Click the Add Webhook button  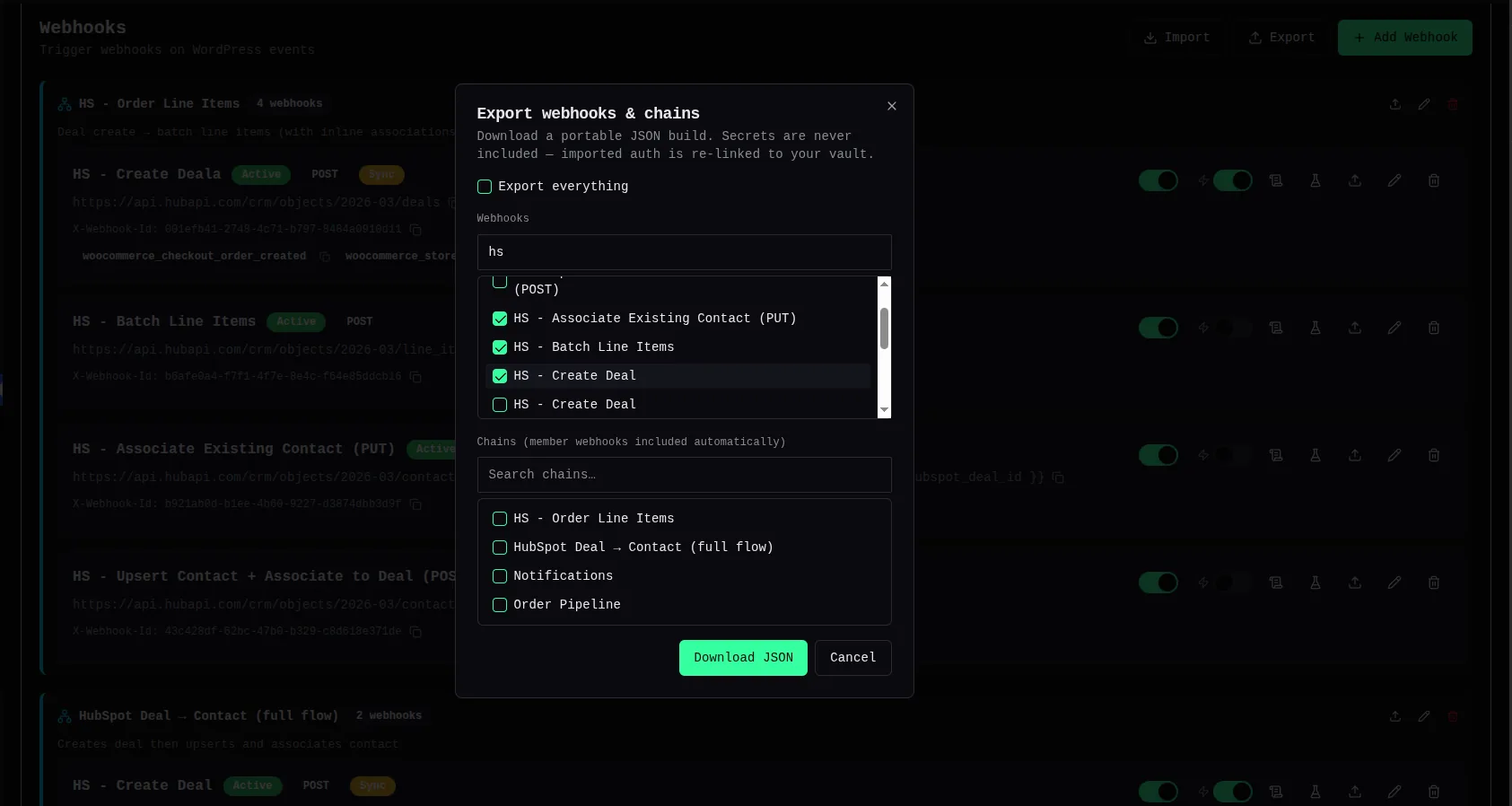click(x=1404, y=38)
